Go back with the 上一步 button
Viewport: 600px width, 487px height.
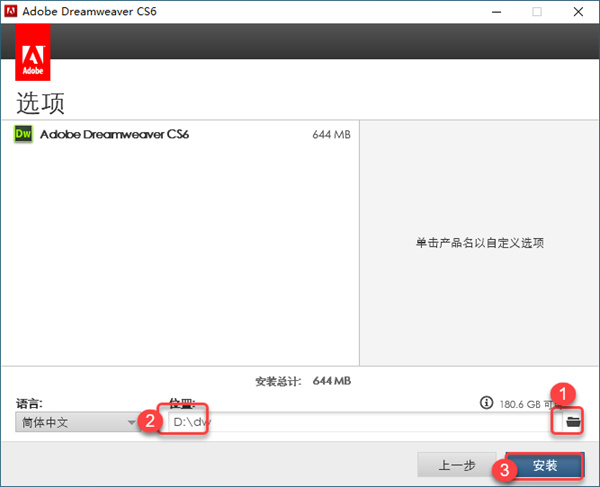(457, 465)
